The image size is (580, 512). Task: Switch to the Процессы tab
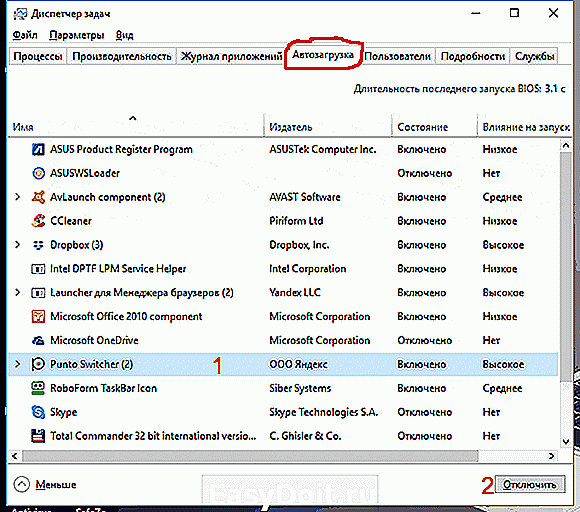tap(38, 56)
